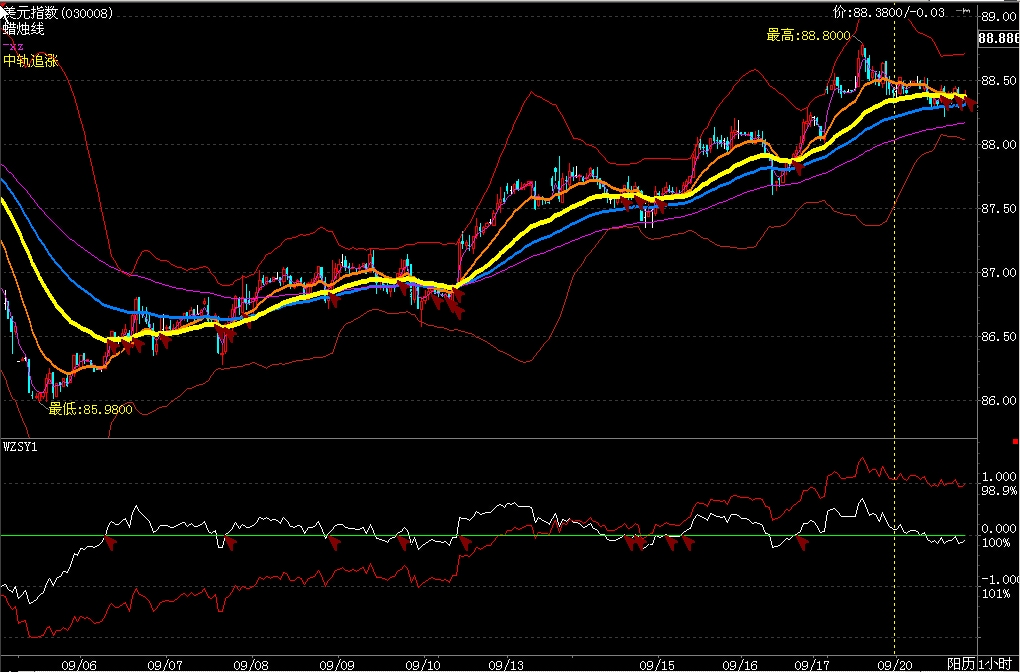Select the 蜡烛线 chart type label

(24, 29)
